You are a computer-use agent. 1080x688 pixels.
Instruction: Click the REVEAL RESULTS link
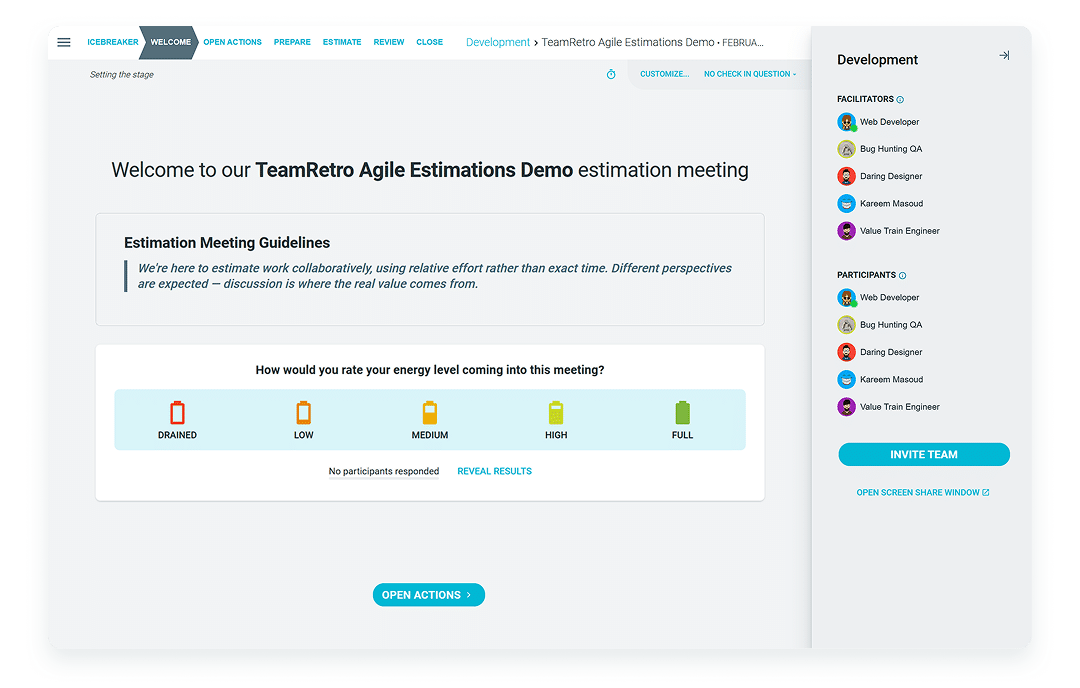click(494, 470)
